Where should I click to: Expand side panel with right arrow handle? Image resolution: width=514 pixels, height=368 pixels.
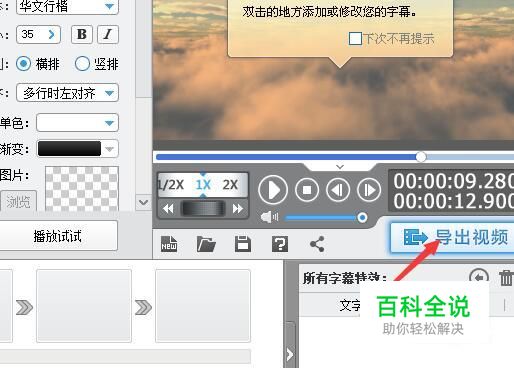point(290,355)
